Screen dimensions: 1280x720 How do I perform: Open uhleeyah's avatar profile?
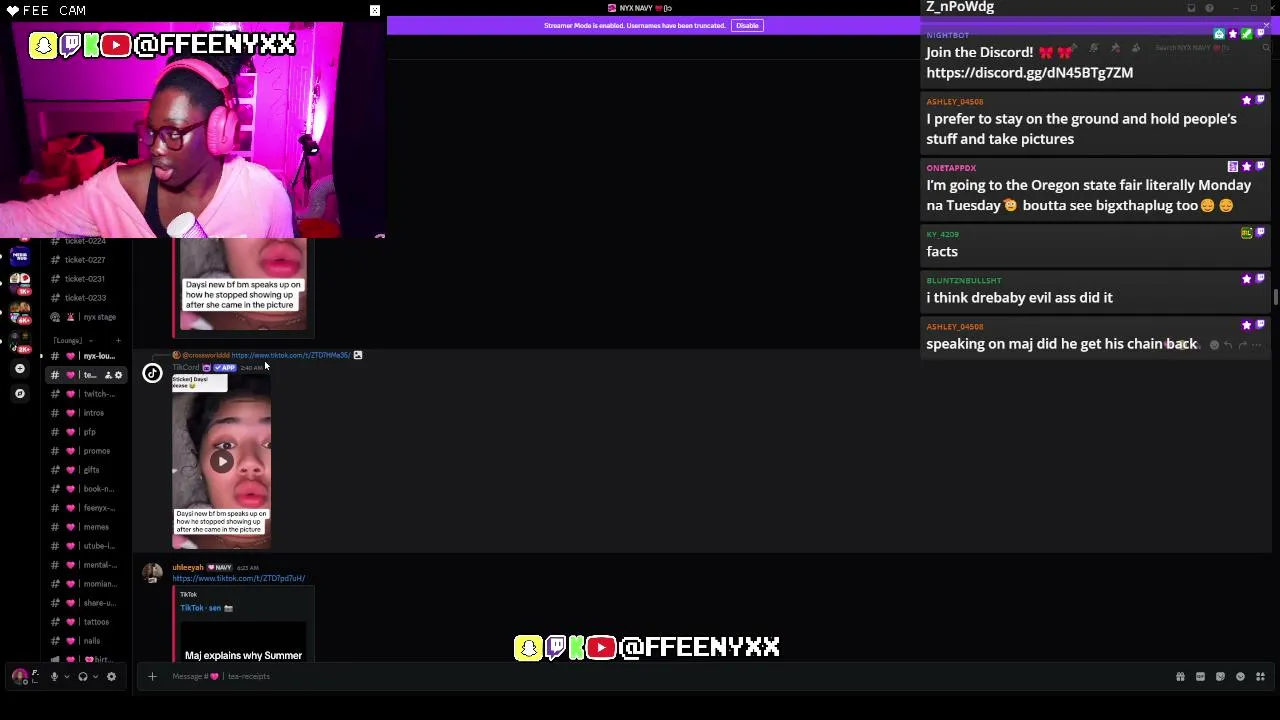pos(152,573)
